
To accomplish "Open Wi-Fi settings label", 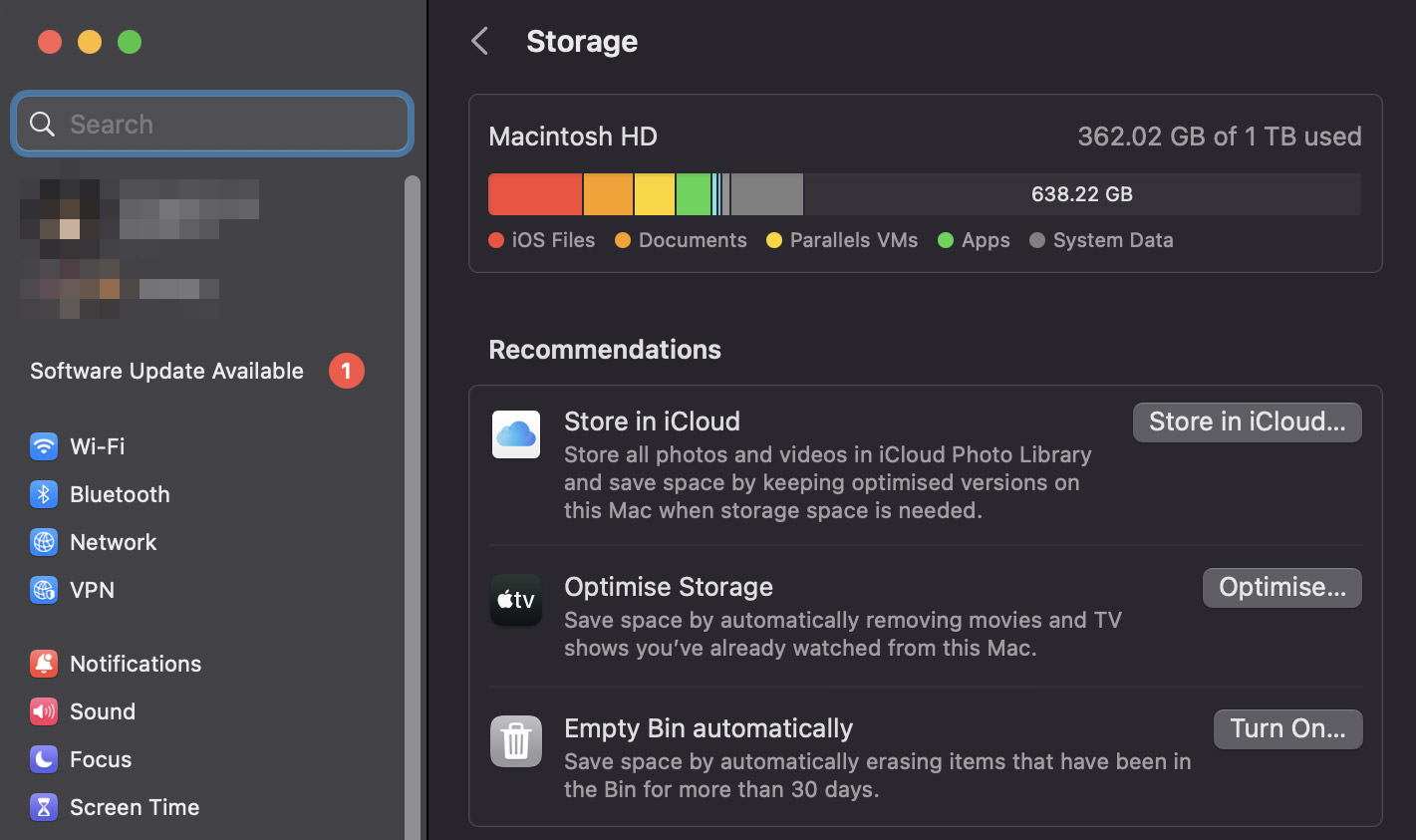I will [98, 446].
